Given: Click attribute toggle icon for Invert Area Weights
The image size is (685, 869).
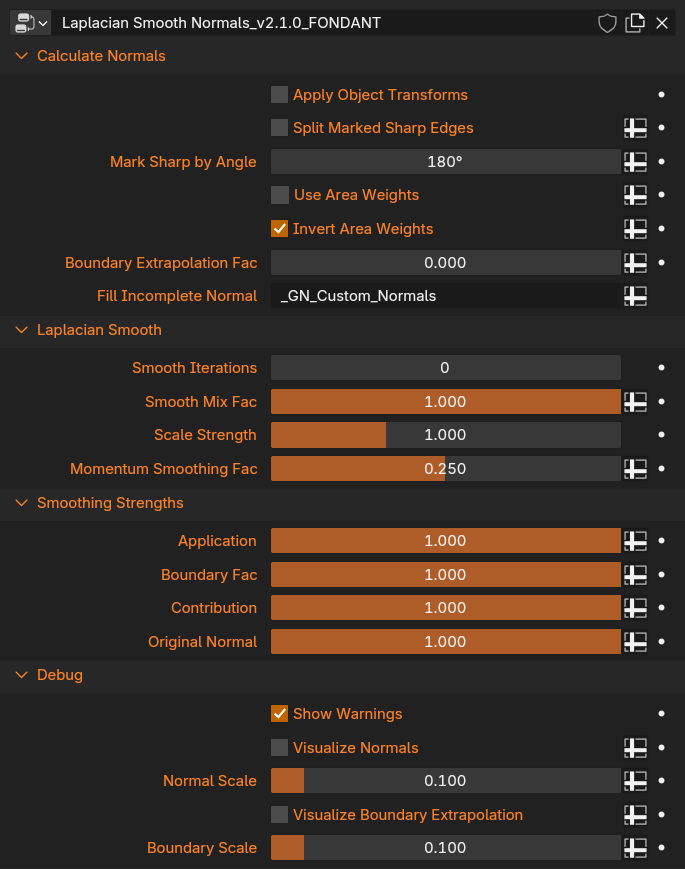Looking at the screenshot, I should (x=635, y=228).
